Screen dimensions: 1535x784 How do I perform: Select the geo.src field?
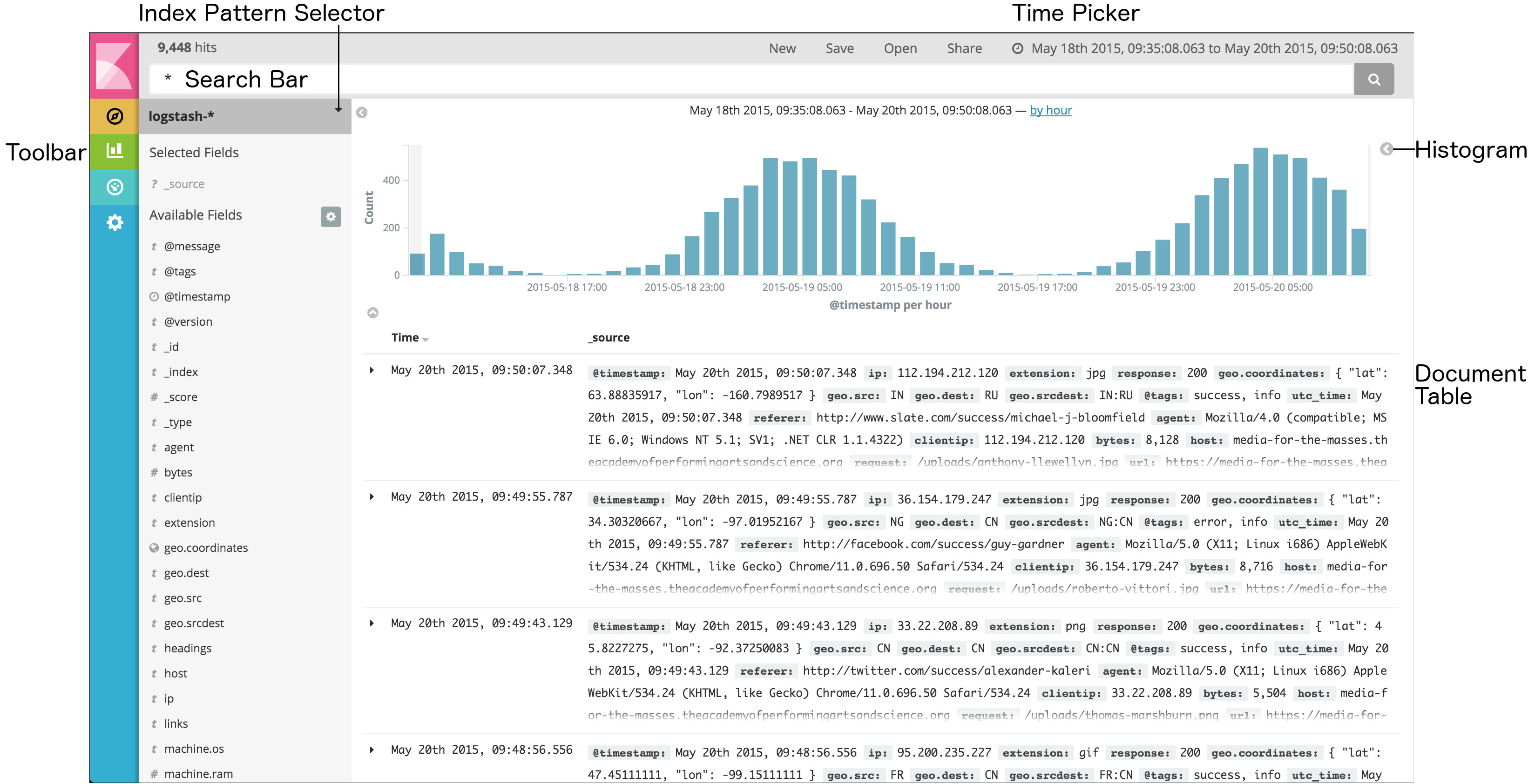tap(183, 598)
